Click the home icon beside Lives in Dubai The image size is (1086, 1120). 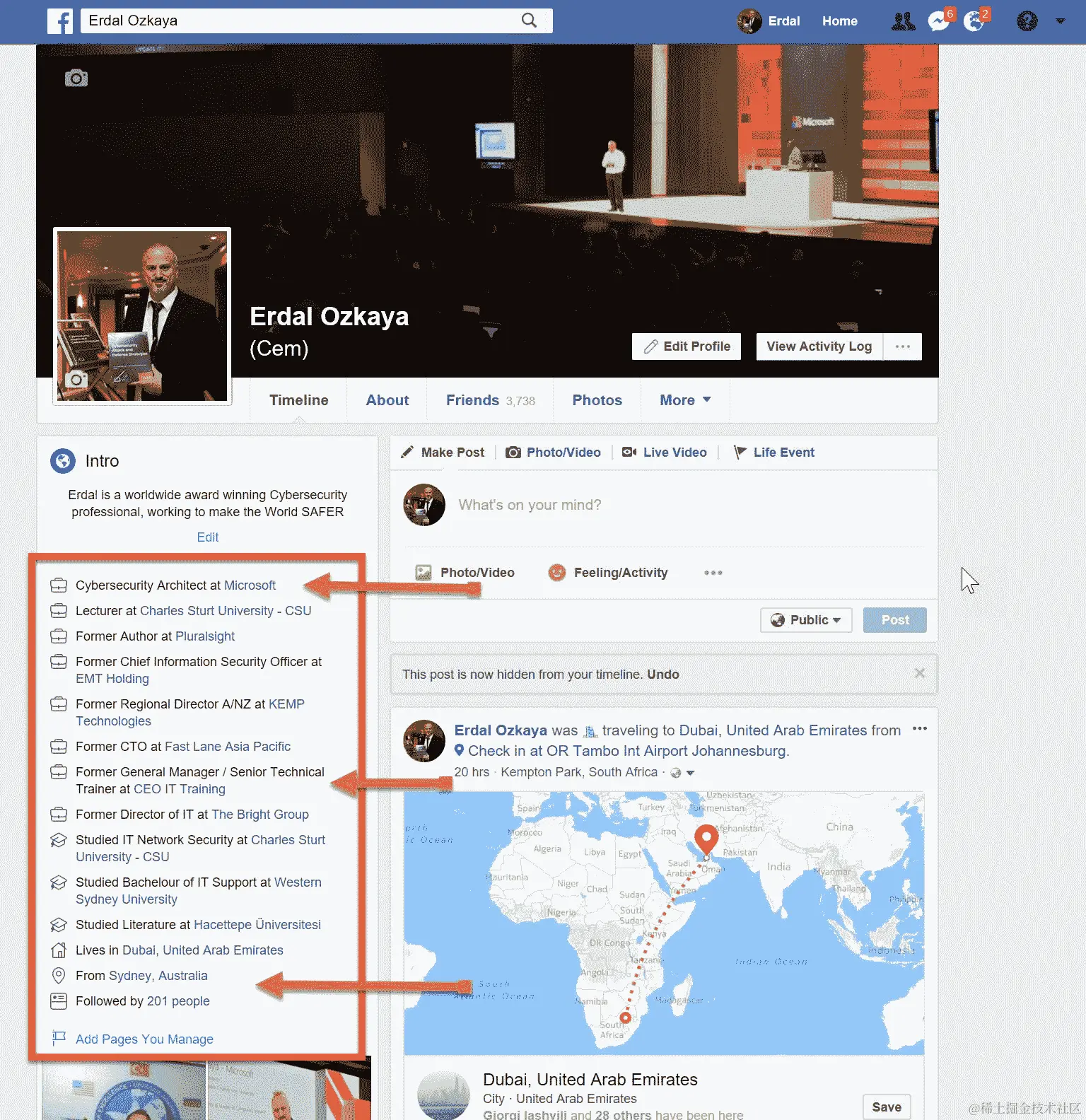tap(59, 950)
